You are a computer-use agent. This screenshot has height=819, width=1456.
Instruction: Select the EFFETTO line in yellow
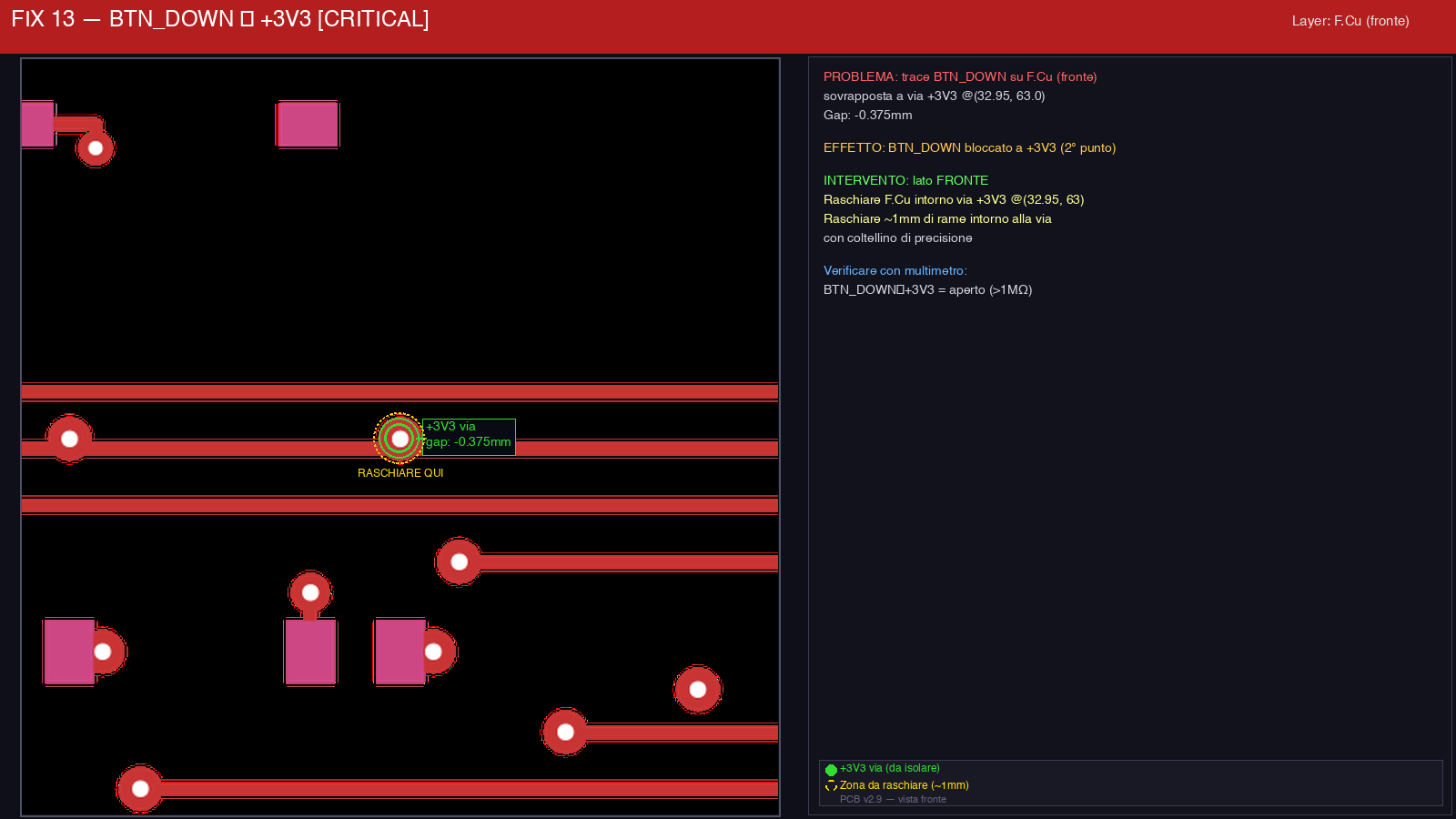point(969,147)
